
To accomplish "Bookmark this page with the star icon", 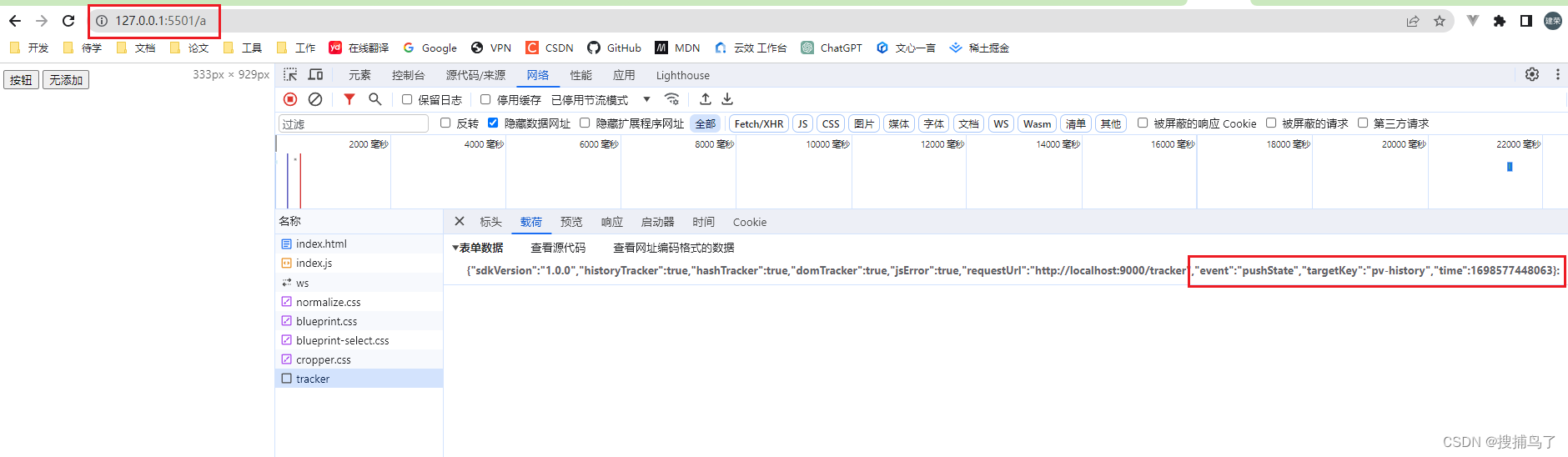I will [1440, 21].
